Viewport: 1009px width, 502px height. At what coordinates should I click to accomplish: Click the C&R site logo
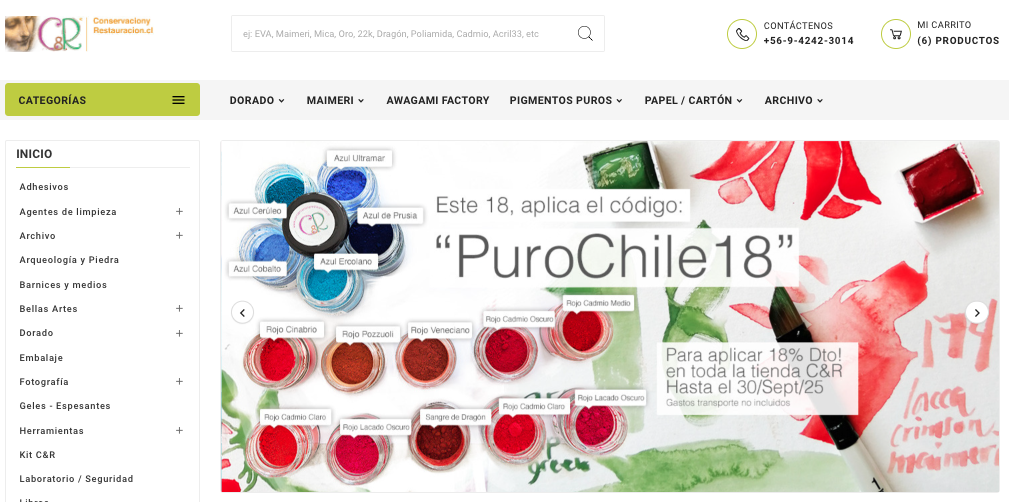coord(79,33)
